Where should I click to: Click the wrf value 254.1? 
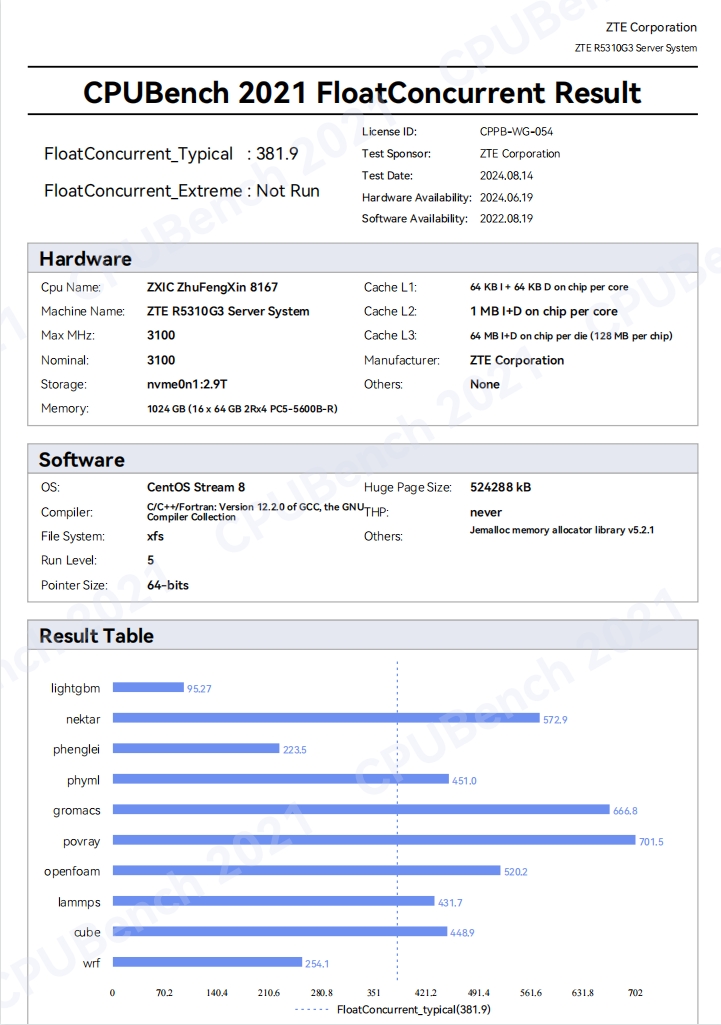(317, 964)
